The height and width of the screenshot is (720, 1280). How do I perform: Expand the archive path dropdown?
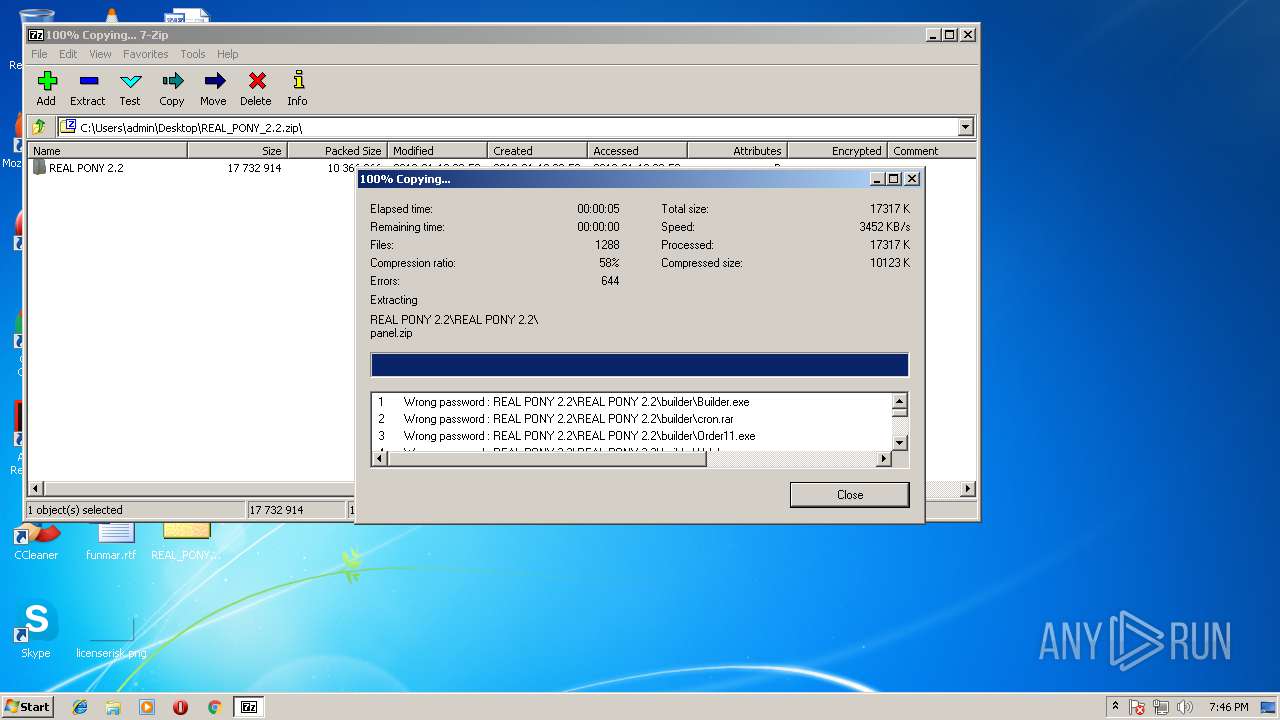965,127
